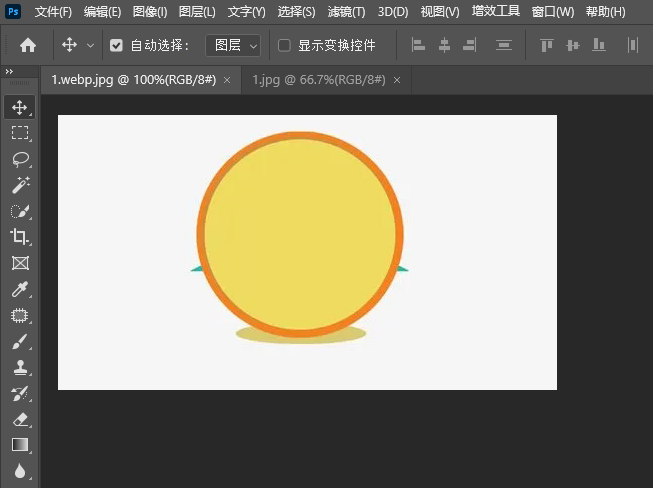Screen dimensions: 653x488
Task: Align left edges of layers
Action: 418,45
